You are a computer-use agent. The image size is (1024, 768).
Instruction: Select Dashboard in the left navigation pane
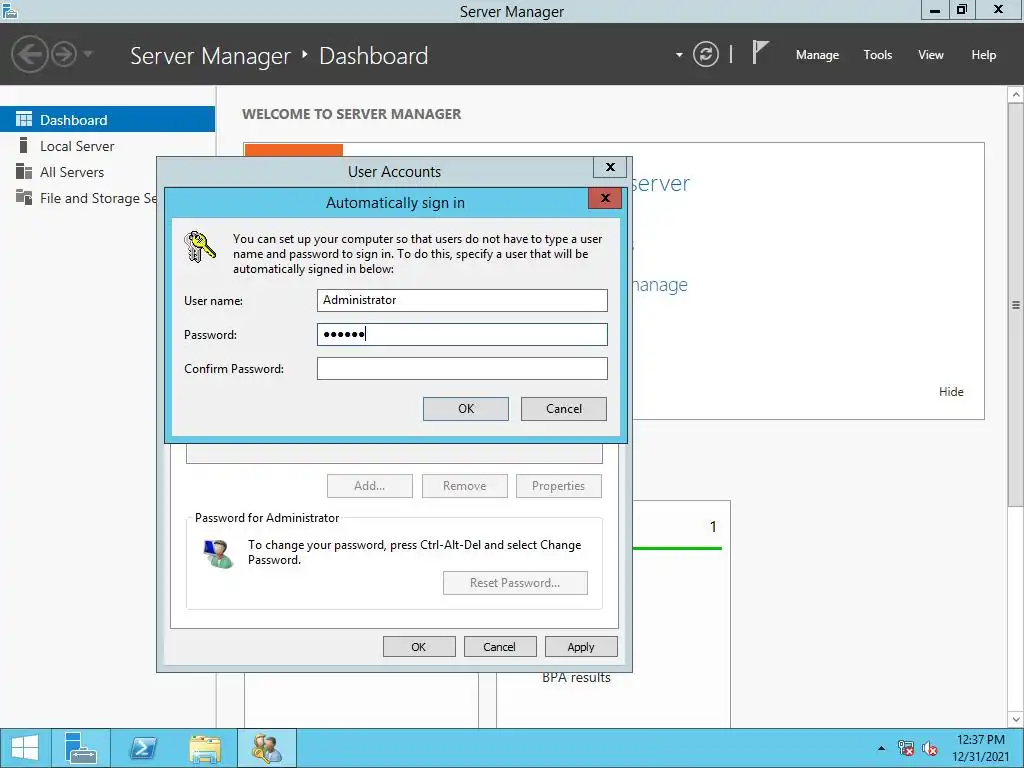(x=107, y=120)
